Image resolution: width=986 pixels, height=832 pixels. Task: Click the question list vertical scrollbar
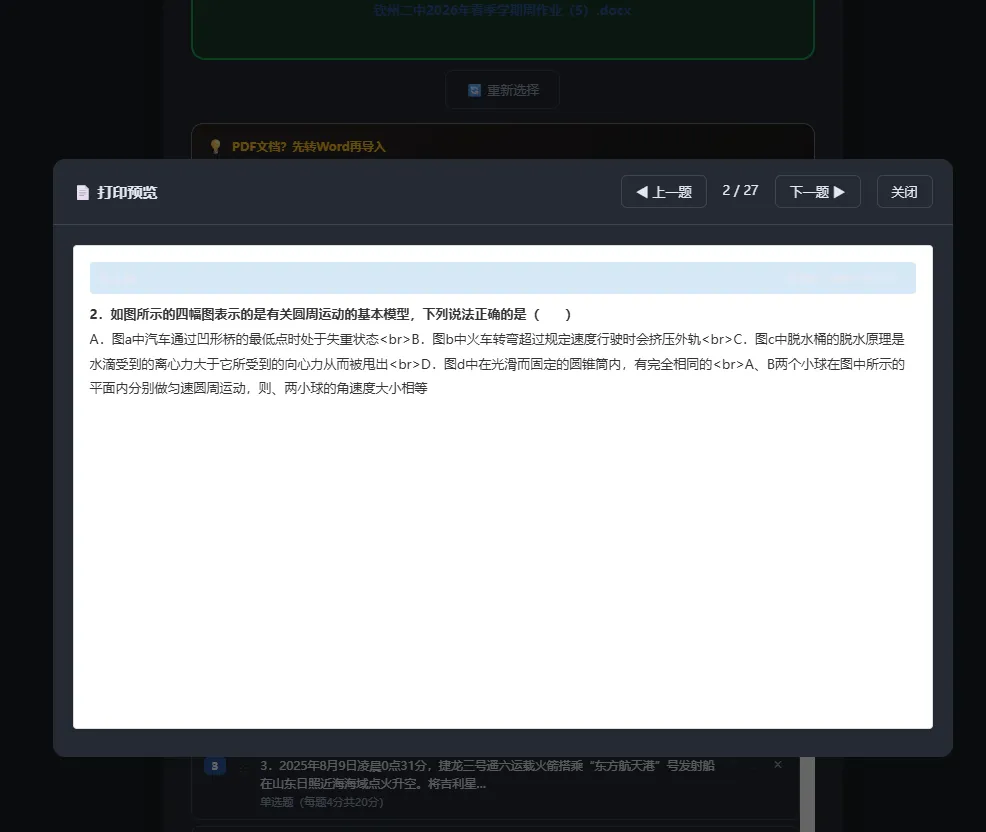[x=807, y=794]
